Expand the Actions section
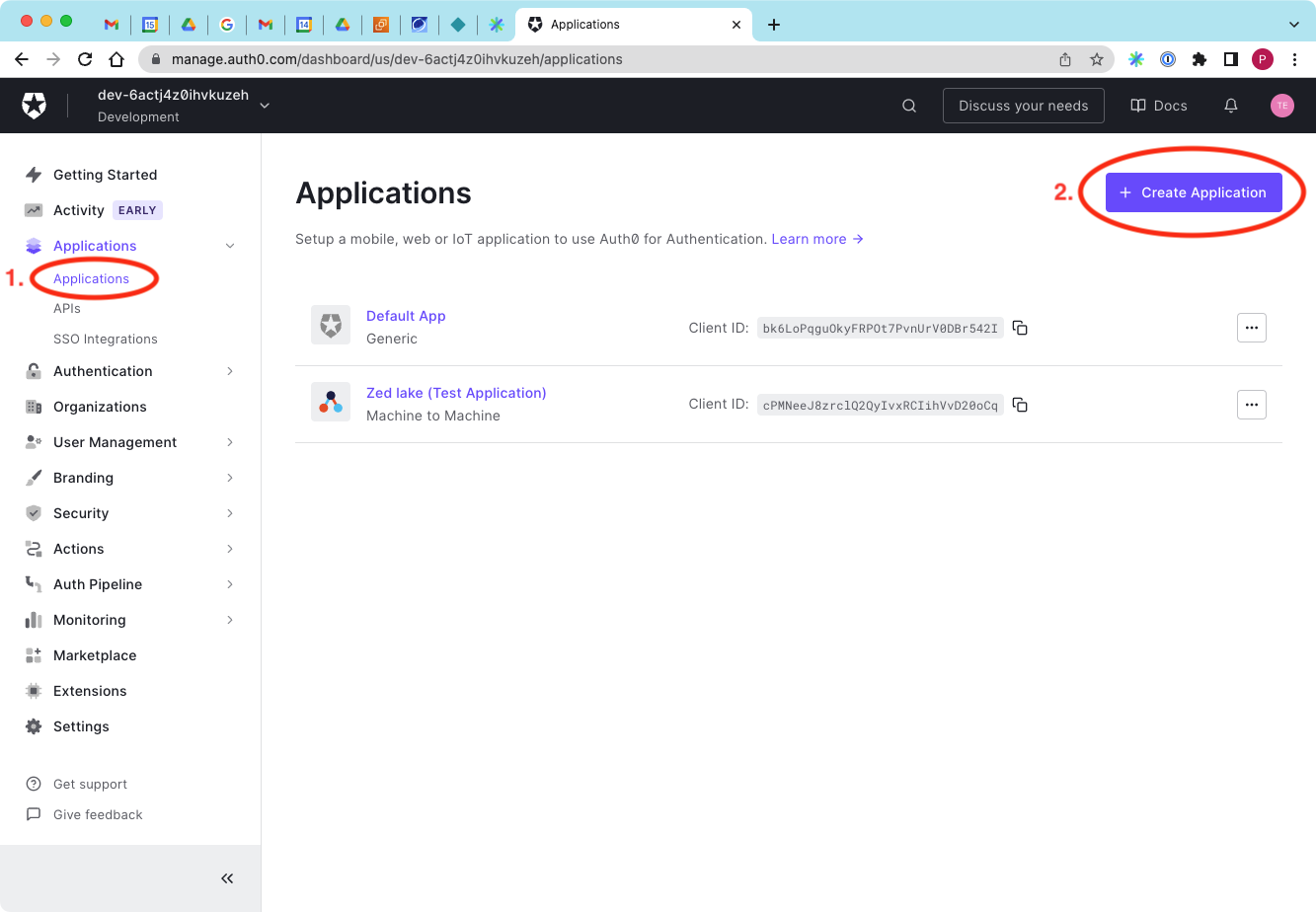Viewport: 1316px width, 912px height. point(230,549)
